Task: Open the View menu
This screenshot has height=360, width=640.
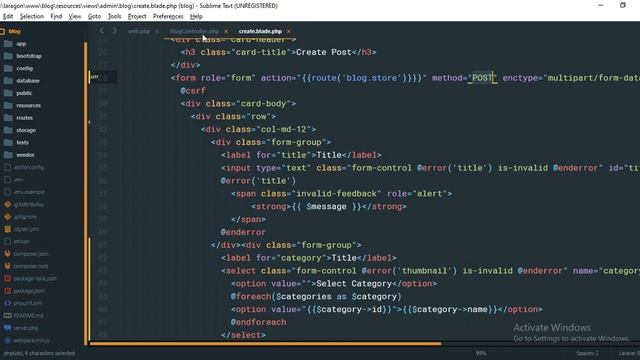Action: 75,16
